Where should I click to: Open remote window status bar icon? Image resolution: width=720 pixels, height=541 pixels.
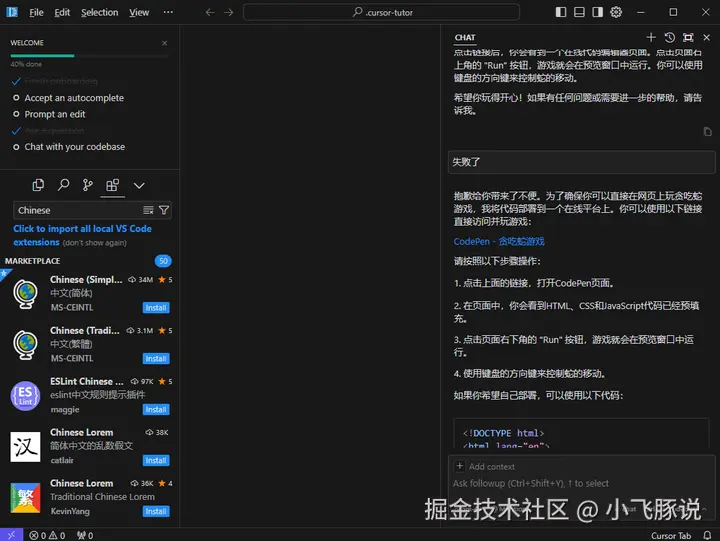click(x=11, y=535)
